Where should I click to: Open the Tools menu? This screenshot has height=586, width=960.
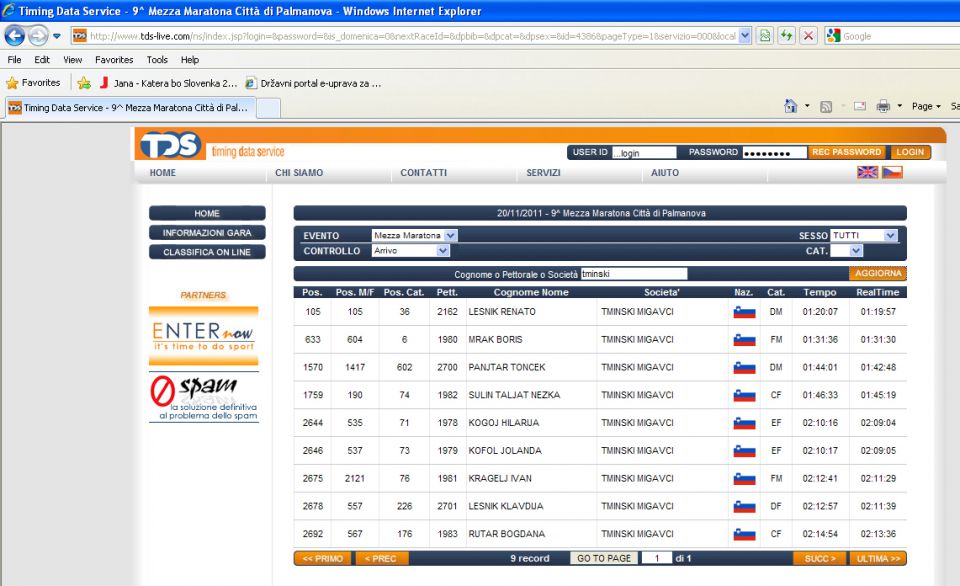pyautogui.click(x=157, y=59)
